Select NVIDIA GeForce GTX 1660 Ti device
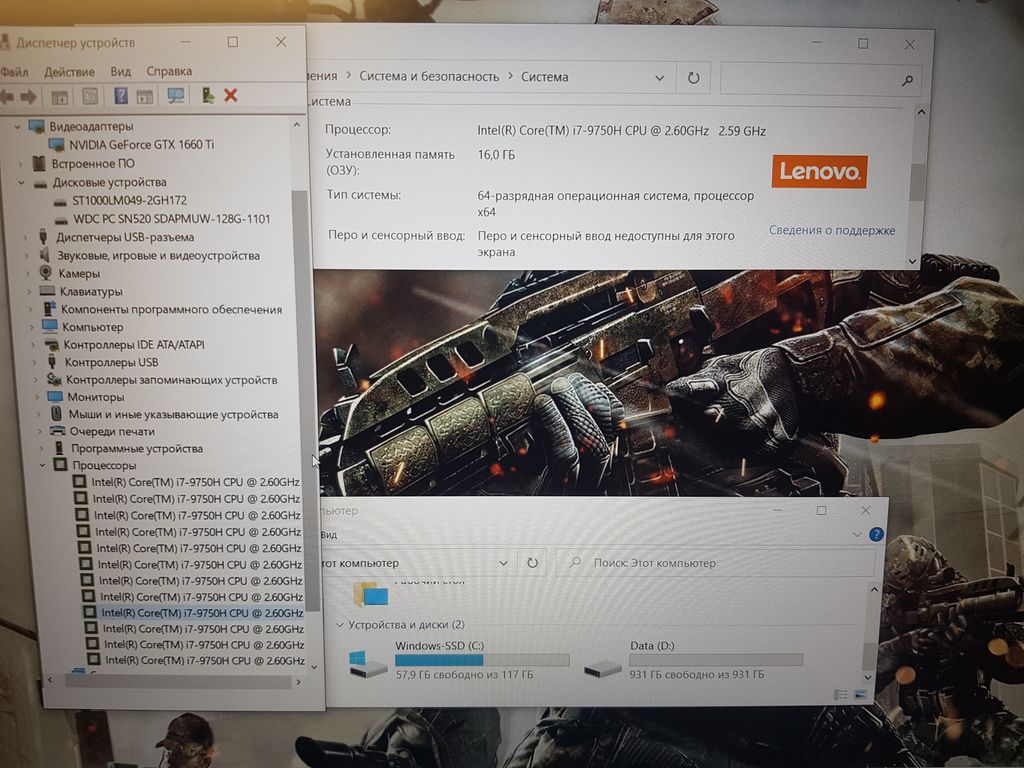 (141, 145)
